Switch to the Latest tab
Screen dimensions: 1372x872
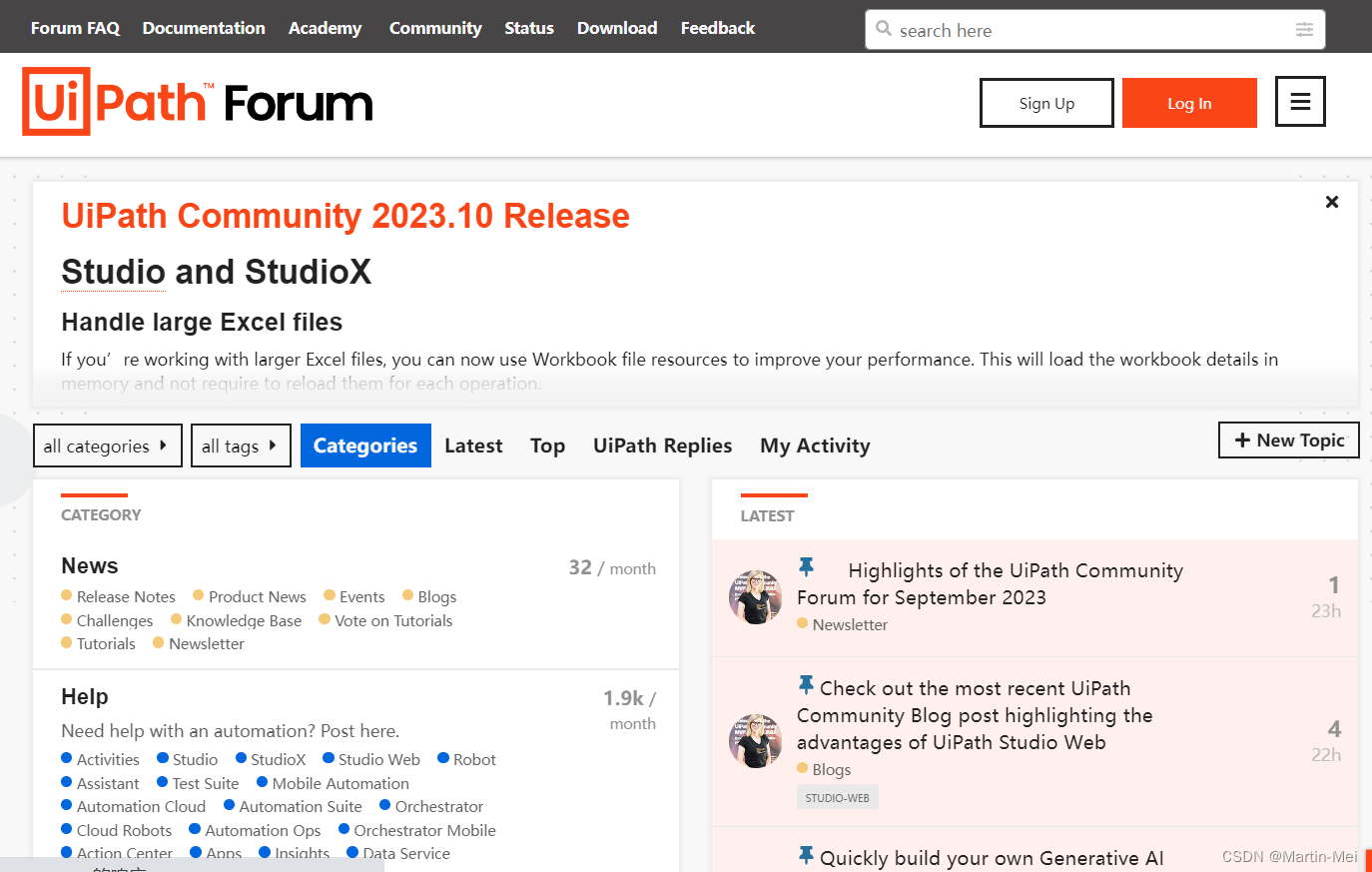point(473,445)
